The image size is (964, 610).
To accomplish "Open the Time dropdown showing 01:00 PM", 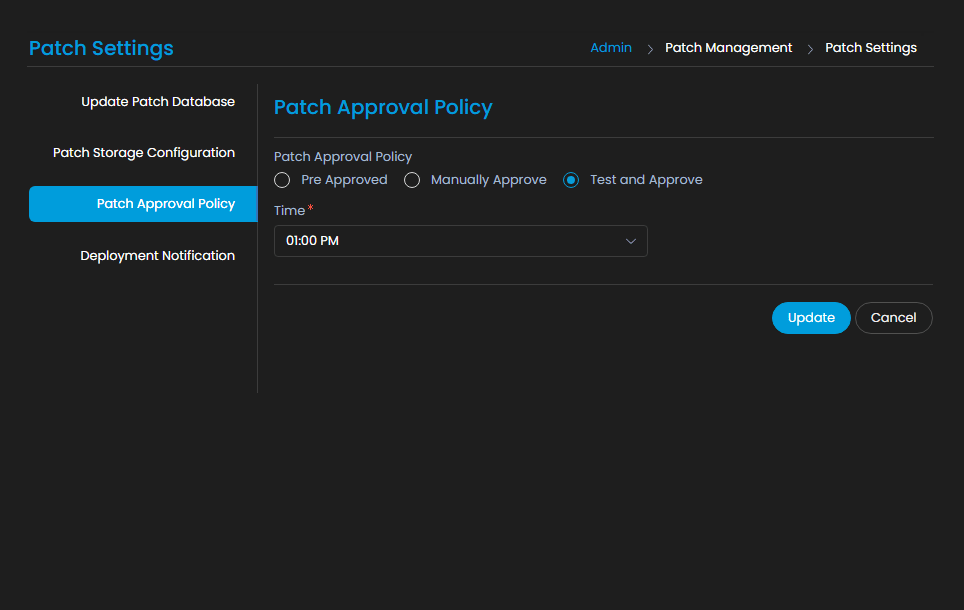I will [x=460, y=241].
